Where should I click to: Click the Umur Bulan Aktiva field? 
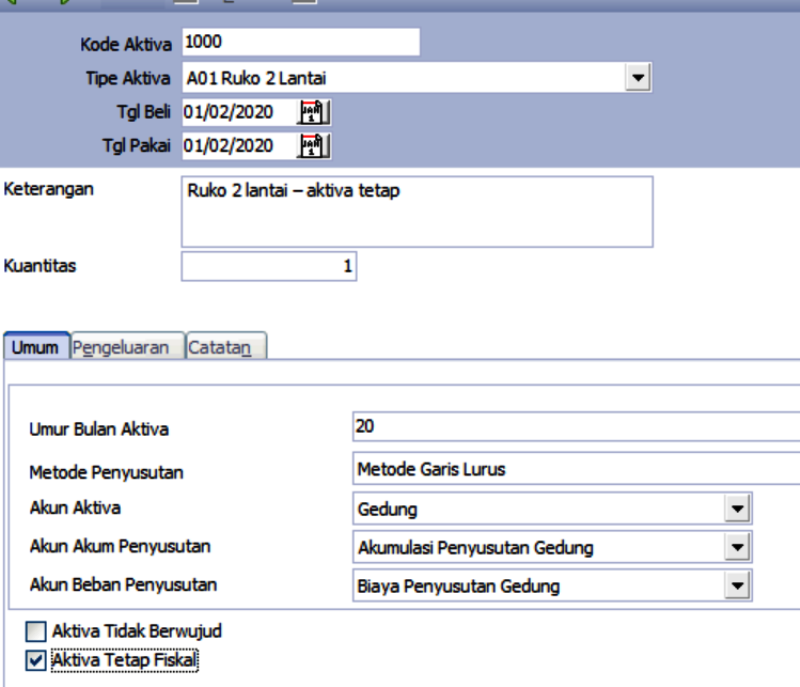tap(576, 427)
